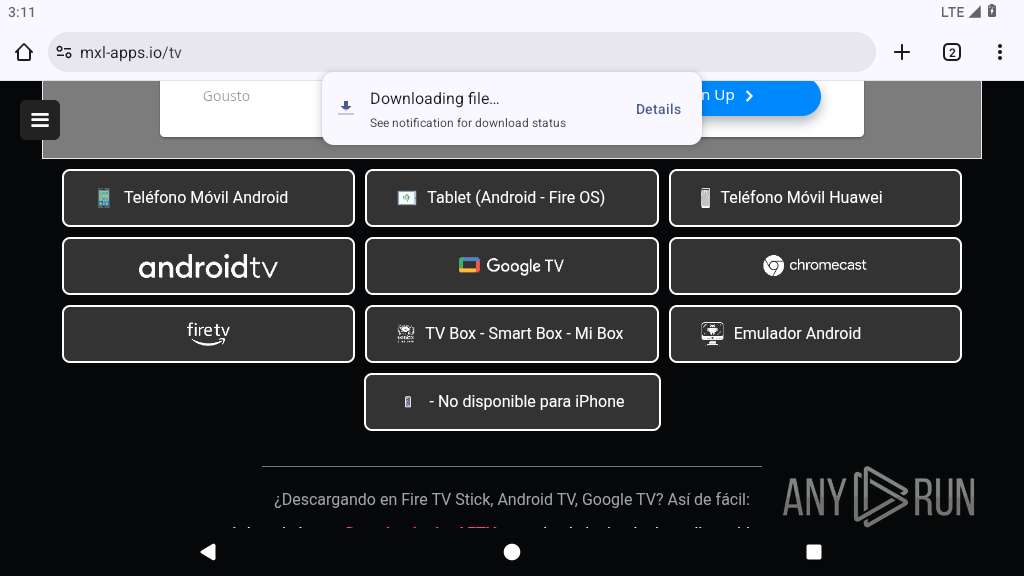Image resolution: width=1024 pixels, height=576 pixels.
Task: Tap the download arrow icon in notification
Action: (x=346, y=108)
